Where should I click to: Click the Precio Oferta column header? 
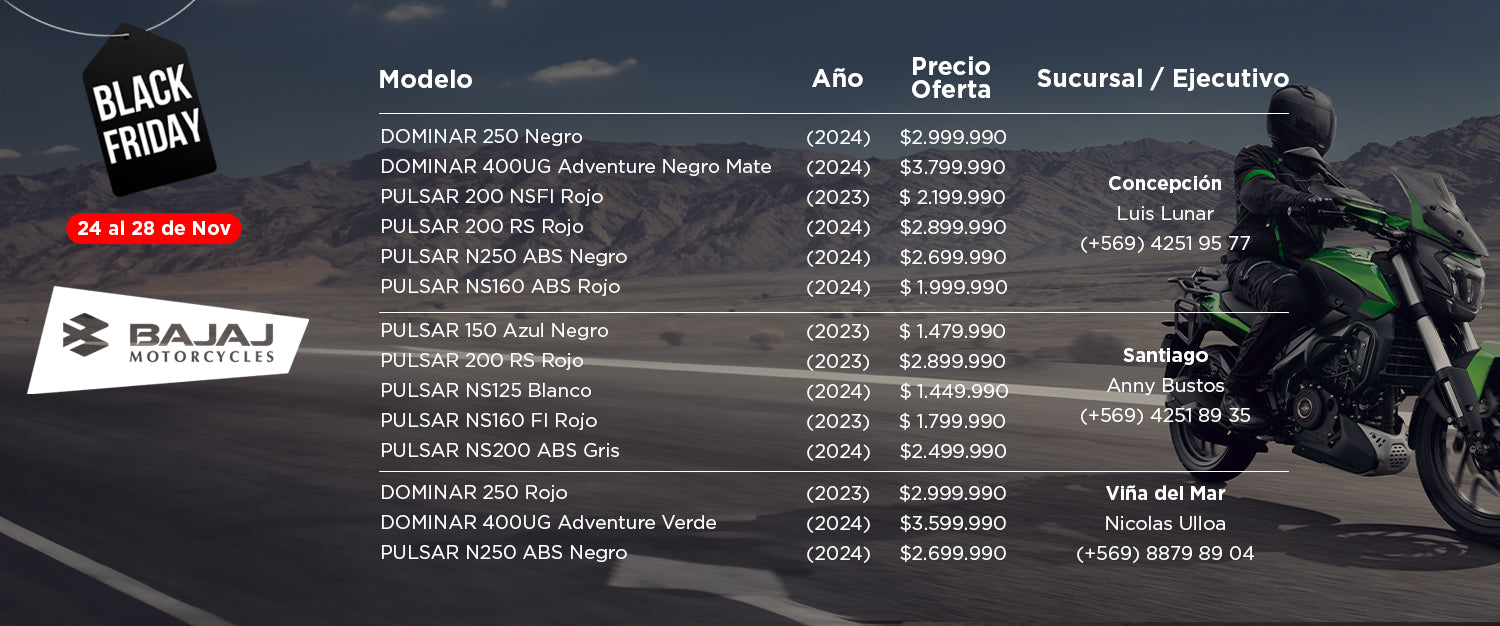(x=951, y=78)
